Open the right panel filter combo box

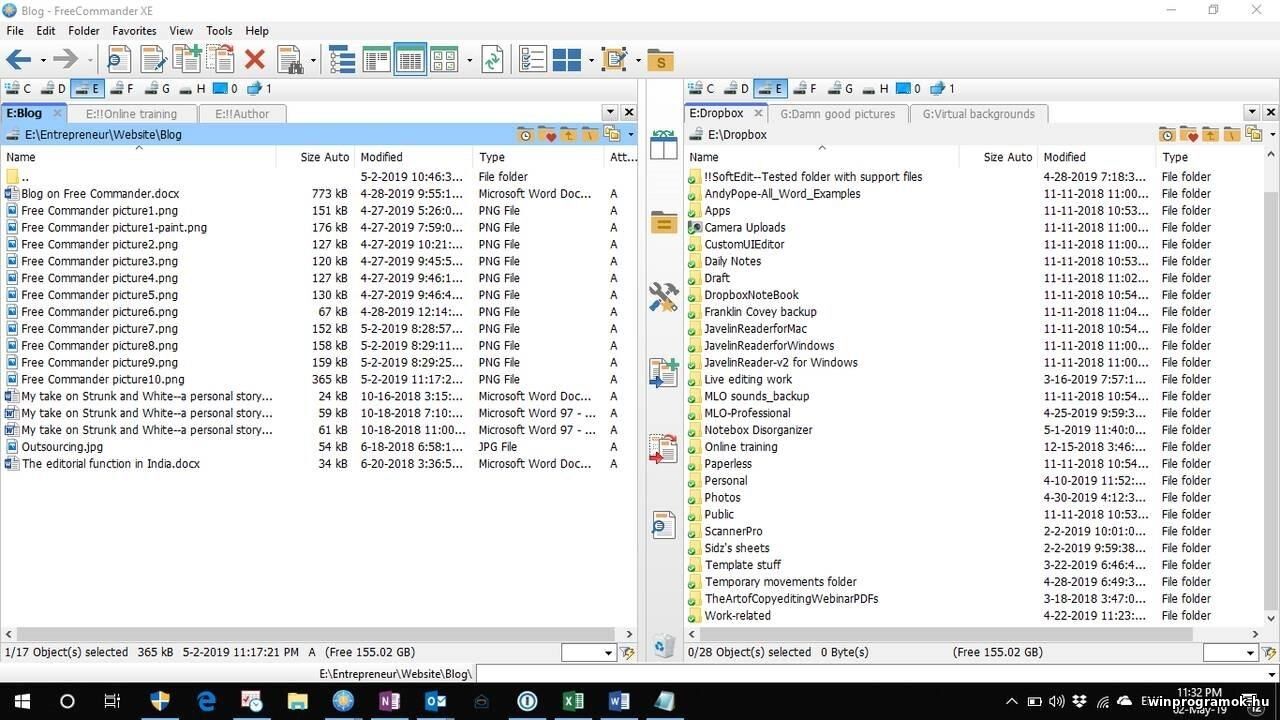point(1230,652)
